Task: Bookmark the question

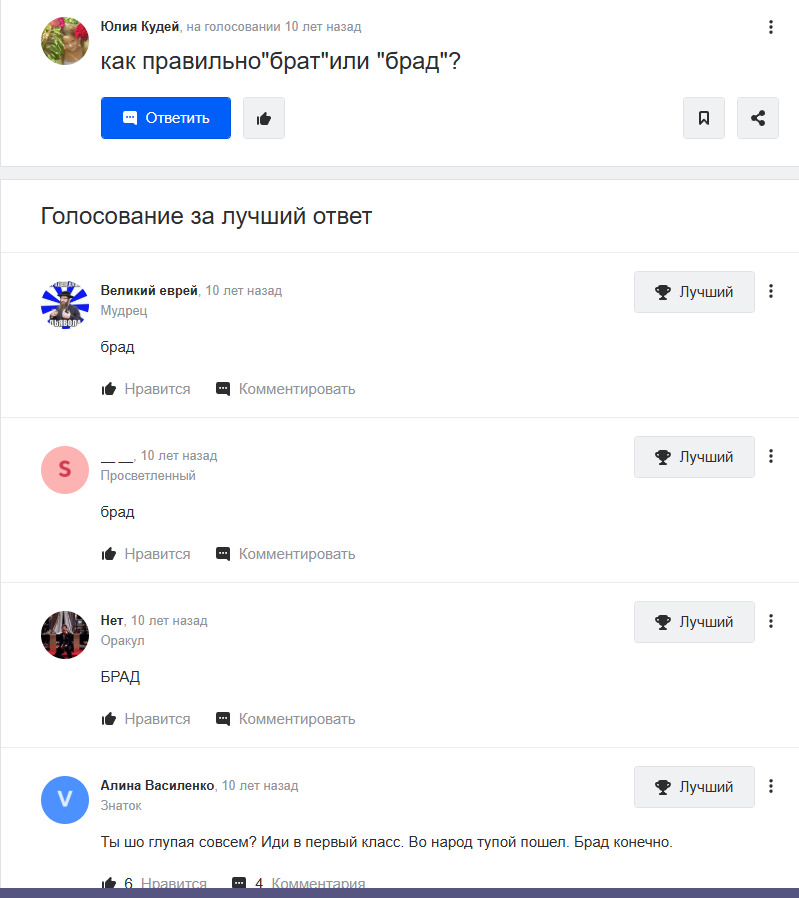Action: 703,118
